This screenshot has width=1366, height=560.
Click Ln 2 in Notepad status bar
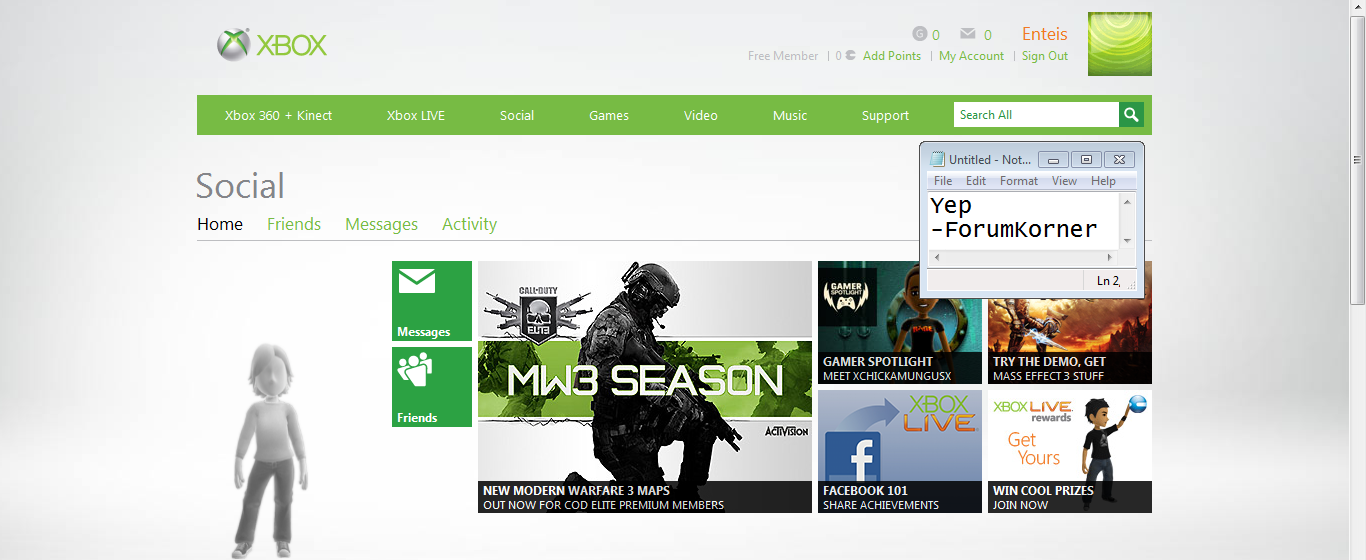(1108, 281)
